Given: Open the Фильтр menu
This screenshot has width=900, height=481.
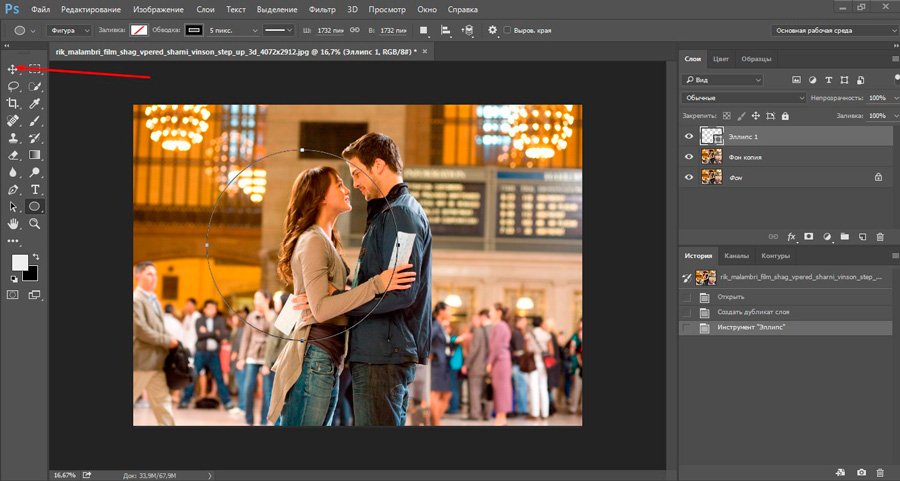Looking at the screenshot, I should [322, 10].
